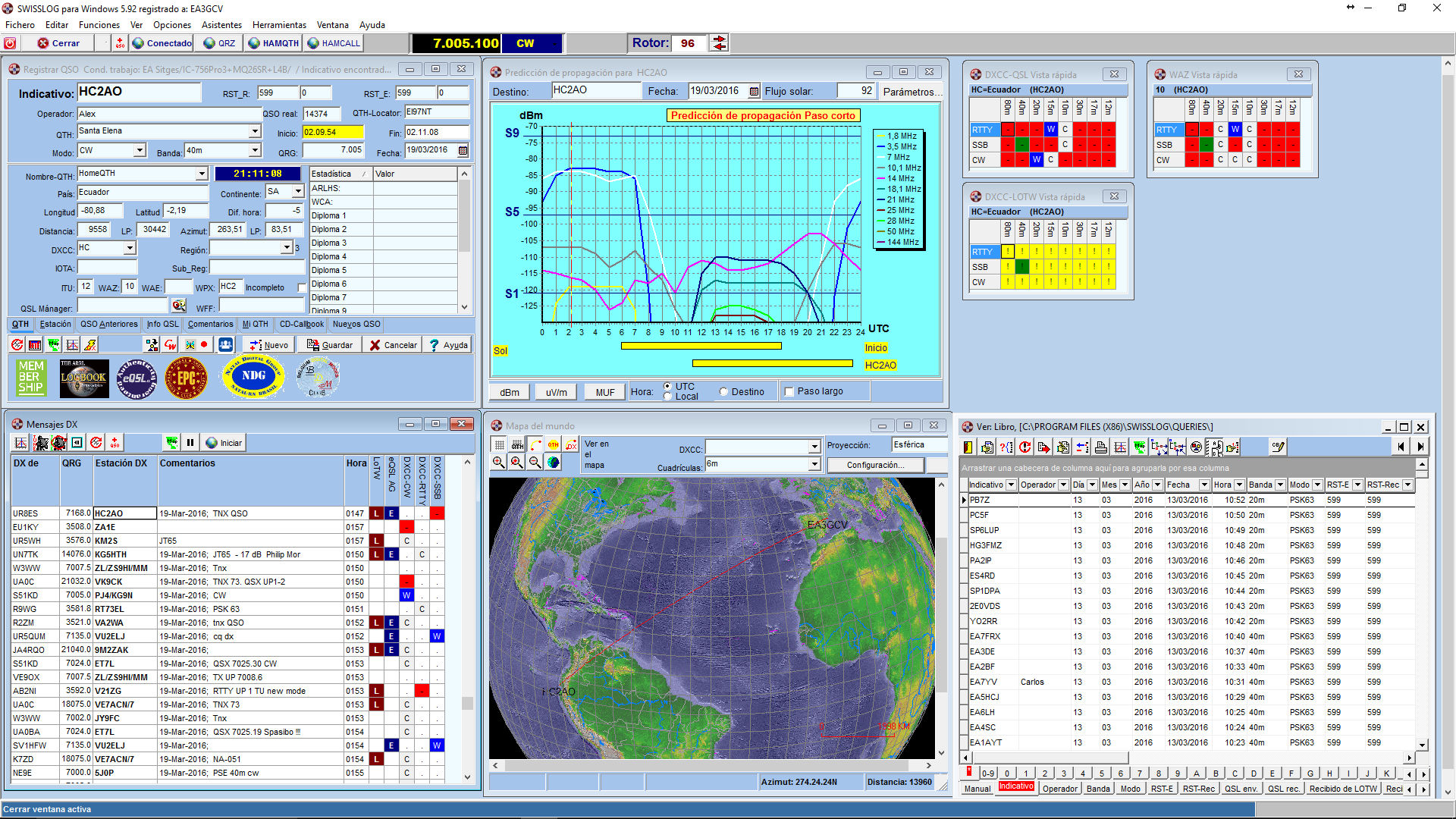
Task: Click the Conectado connection button
Action: tap(162, 43)
